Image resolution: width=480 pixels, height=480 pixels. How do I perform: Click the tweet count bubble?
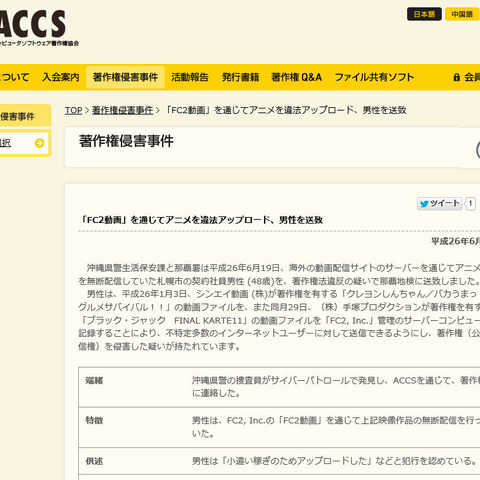pyautogui.click(x=470, y=203)
